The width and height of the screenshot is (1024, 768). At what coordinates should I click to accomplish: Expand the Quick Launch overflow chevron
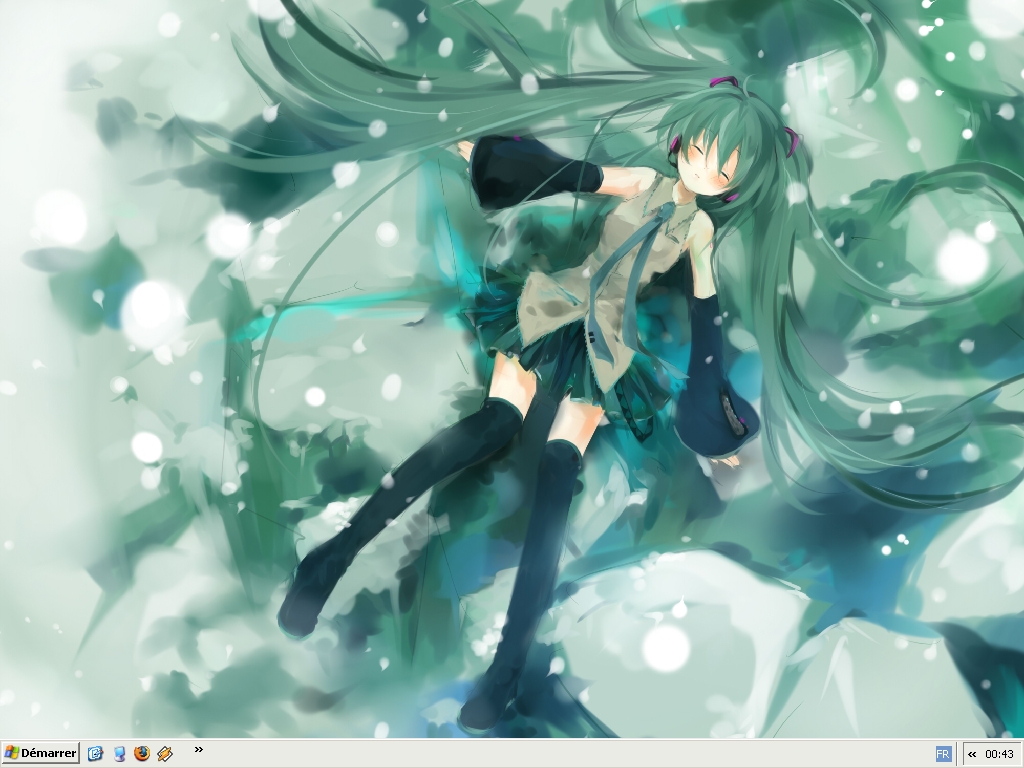point(198,749)
